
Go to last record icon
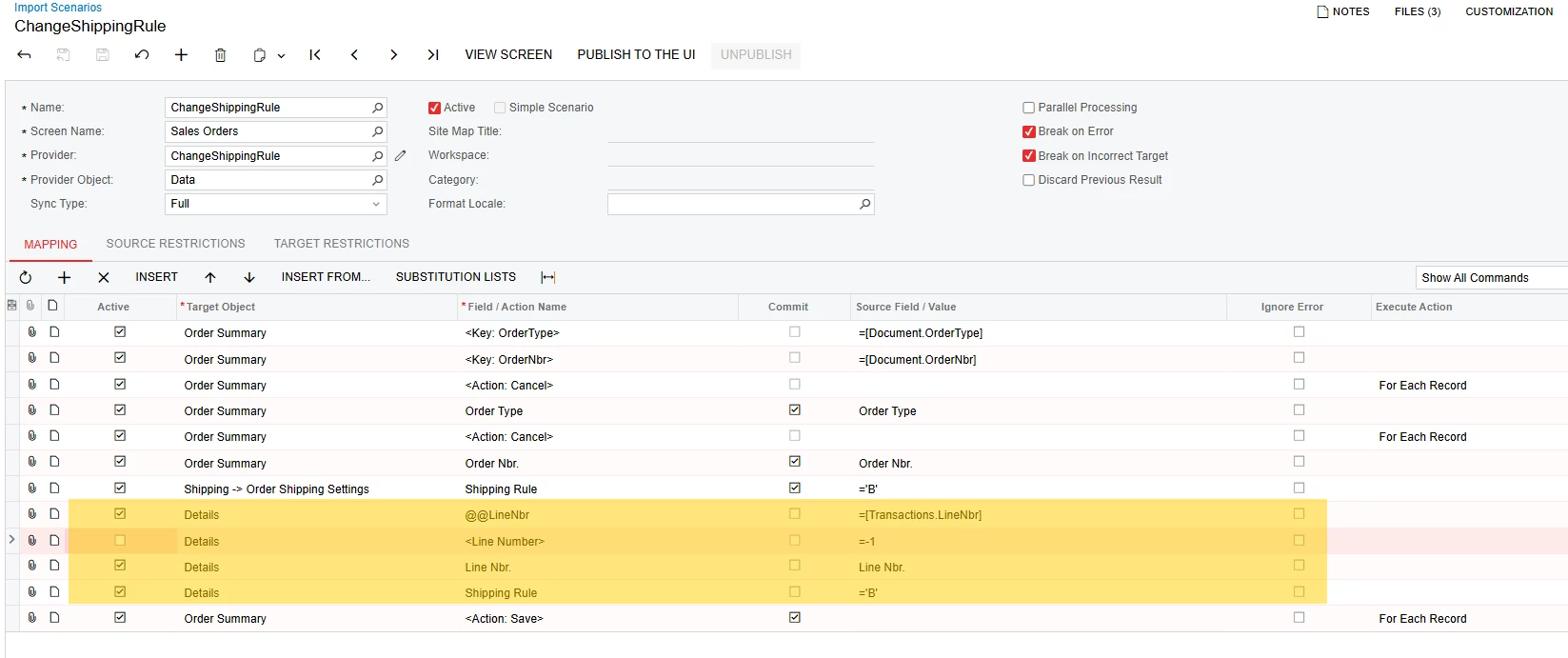(x=433, y=55)
